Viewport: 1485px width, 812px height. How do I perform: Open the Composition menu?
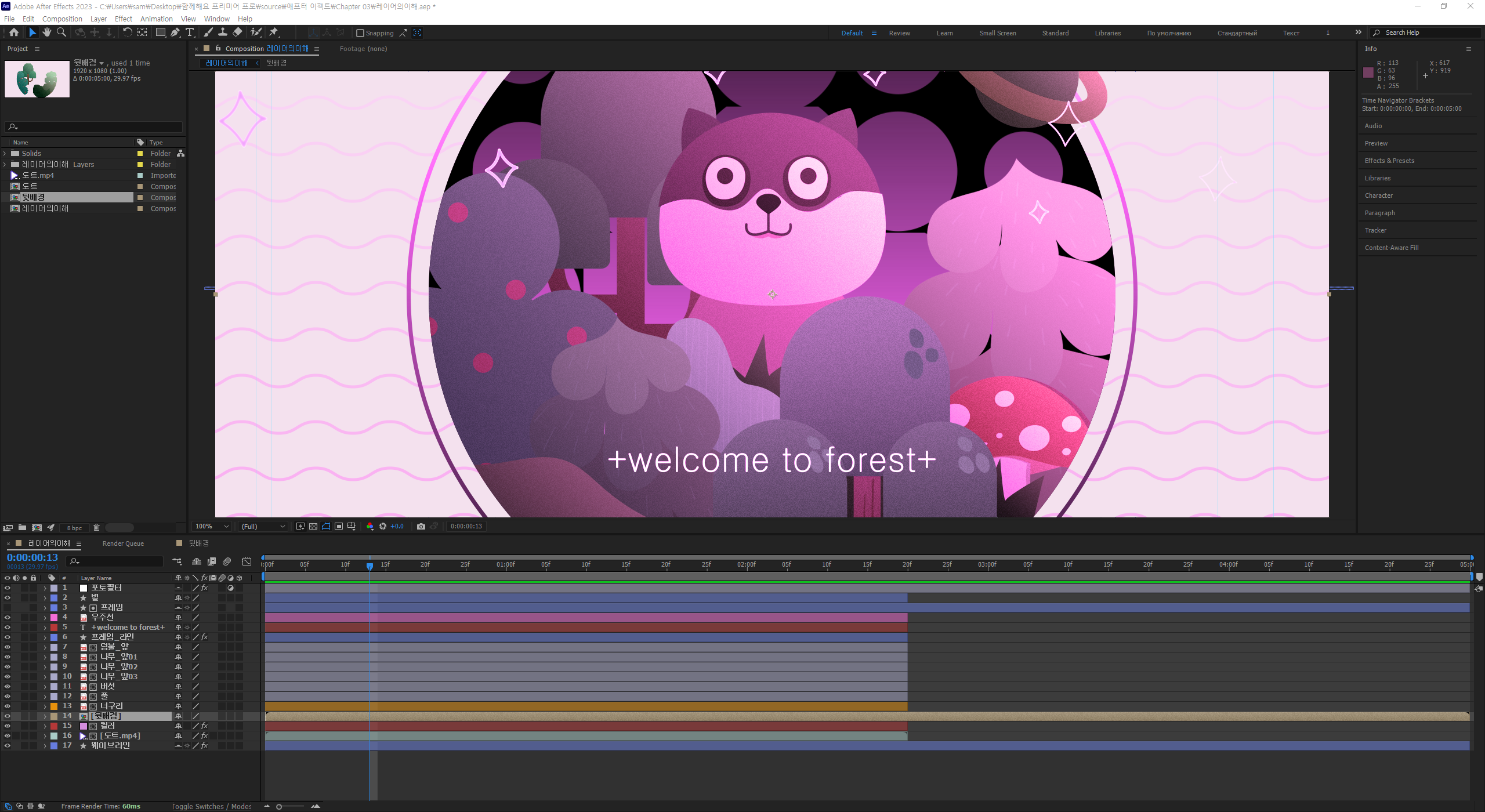coord(62,19)
